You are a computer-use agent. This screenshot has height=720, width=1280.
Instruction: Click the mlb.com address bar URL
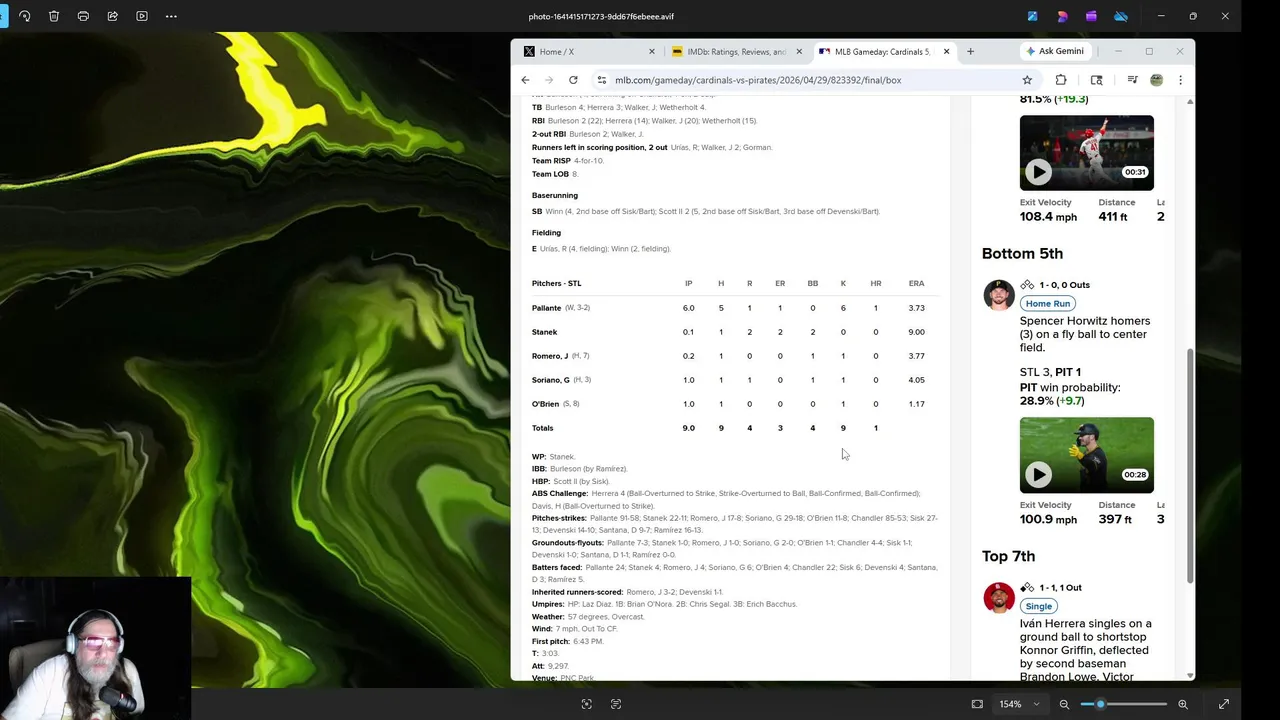pos(758,80)
